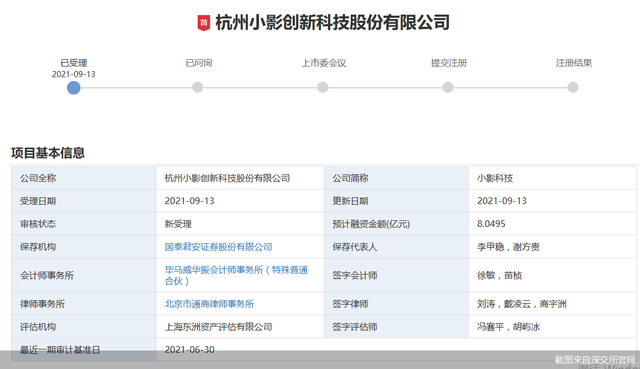The image size is (640, 369).
Task: Click the 保荐机构 label cell
Action: pos(84,247)
